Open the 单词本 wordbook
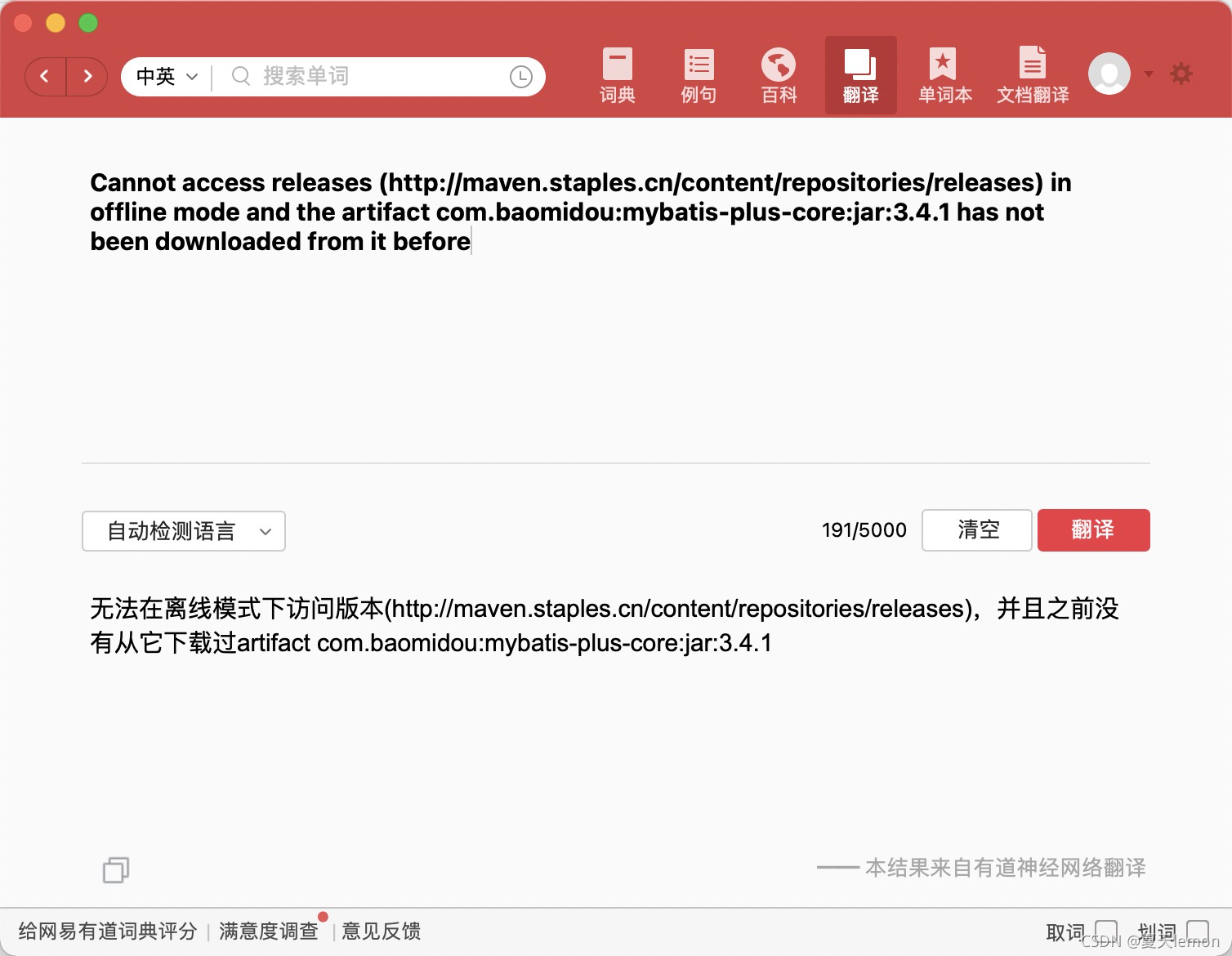Screen dimensions: 1232x956 pos(944,74)
